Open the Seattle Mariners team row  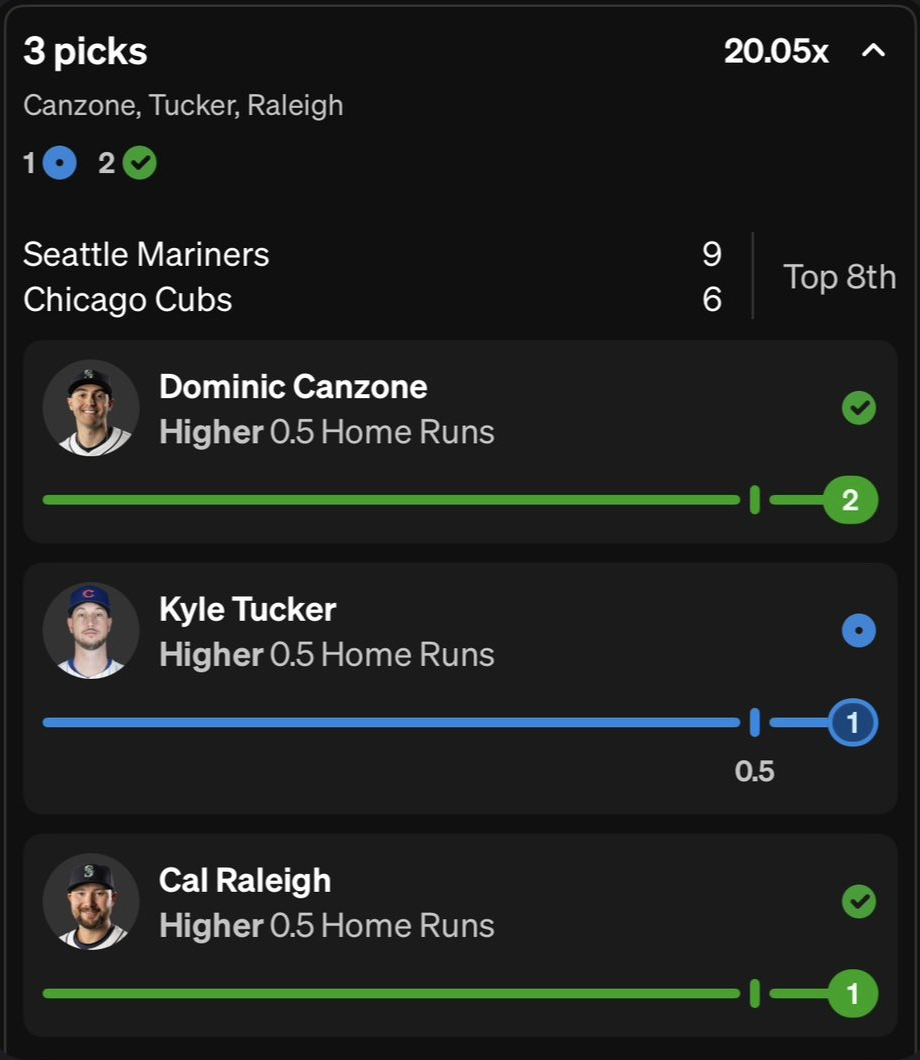373,255
